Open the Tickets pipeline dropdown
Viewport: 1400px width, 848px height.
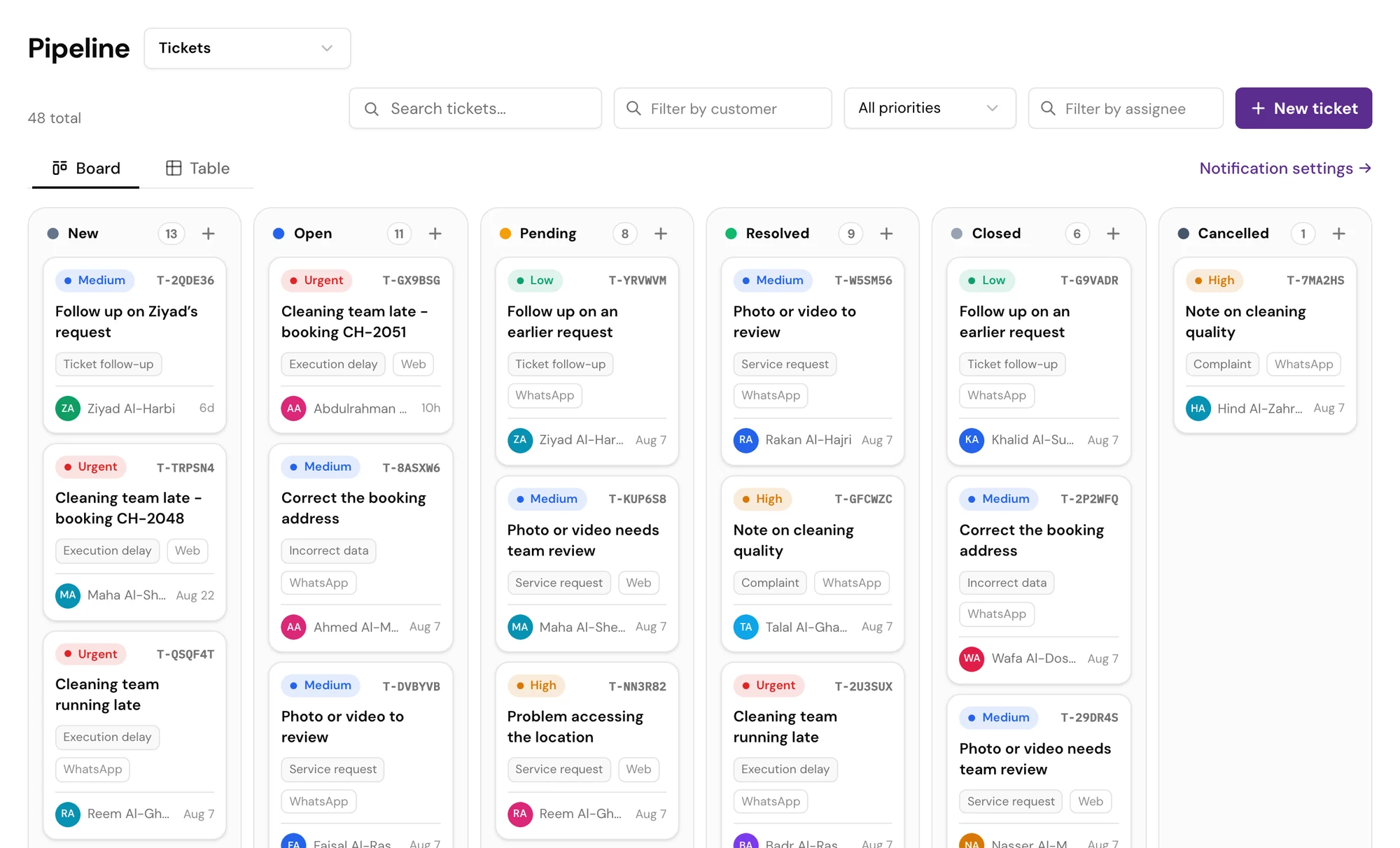[247, 48]
